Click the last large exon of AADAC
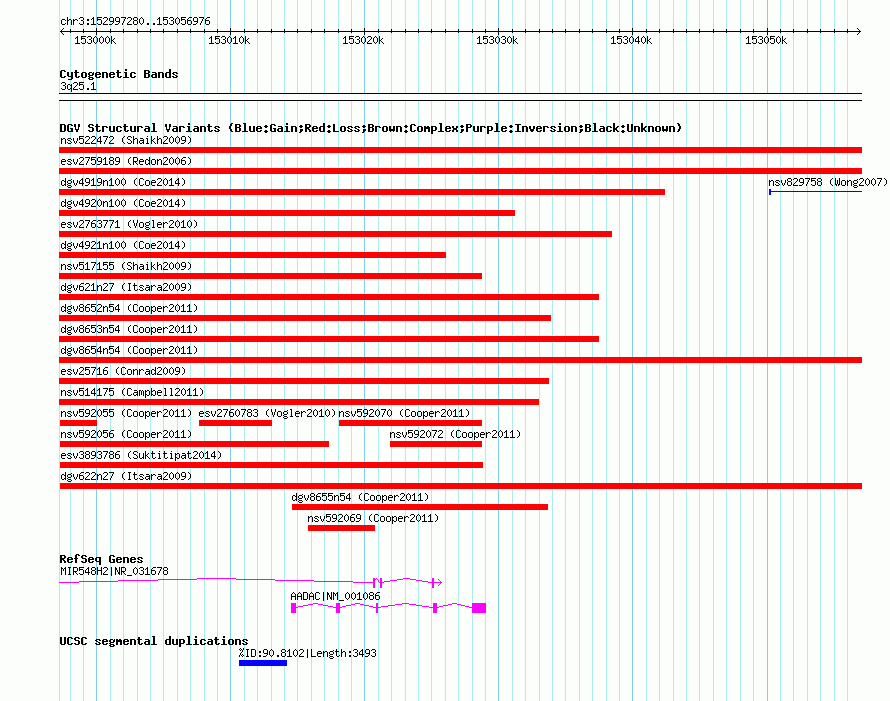The height and width of the screenshot is (701, 890). click(x=479, y=608)
